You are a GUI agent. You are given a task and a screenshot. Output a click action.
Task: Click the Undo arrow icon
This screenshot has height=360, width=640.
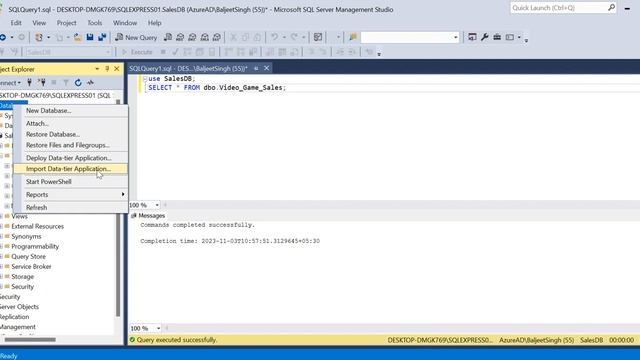(274, 37)
